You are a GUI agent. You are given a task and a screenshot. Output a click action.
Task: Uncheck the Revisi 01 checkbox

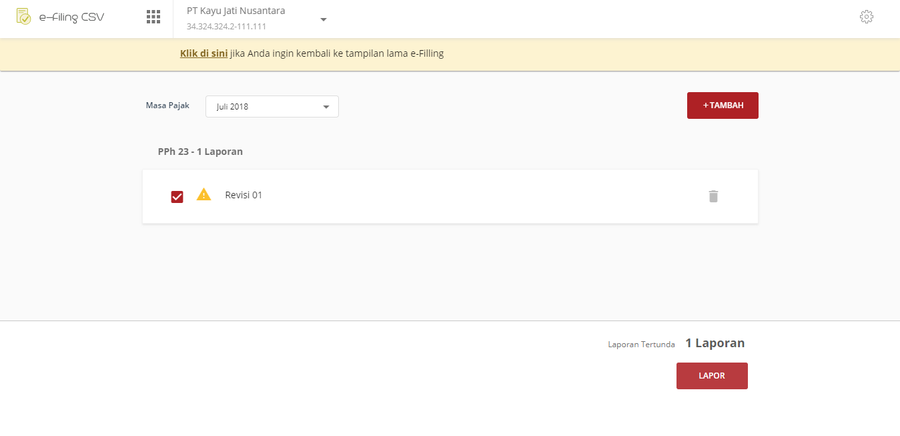tap(177, 197)
